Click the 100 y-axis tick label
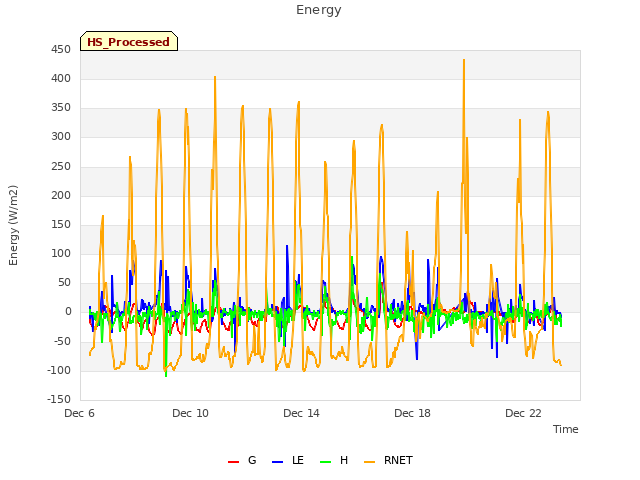 pos(61,253)
